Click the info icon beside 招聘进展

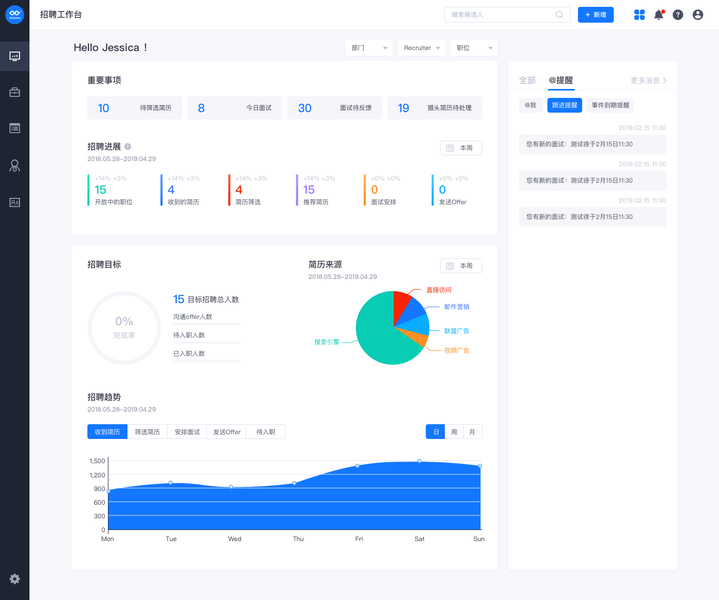127,146
